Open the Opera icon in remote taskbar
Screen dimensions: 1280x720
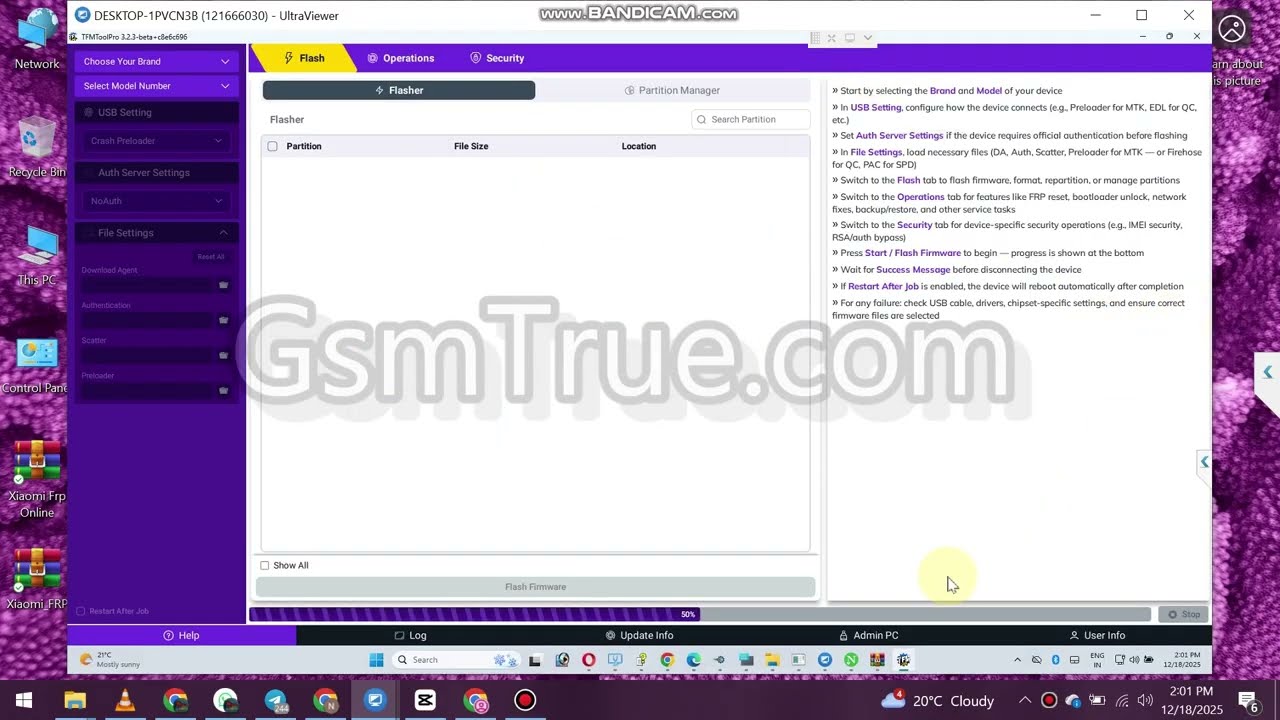pos(588,660)
